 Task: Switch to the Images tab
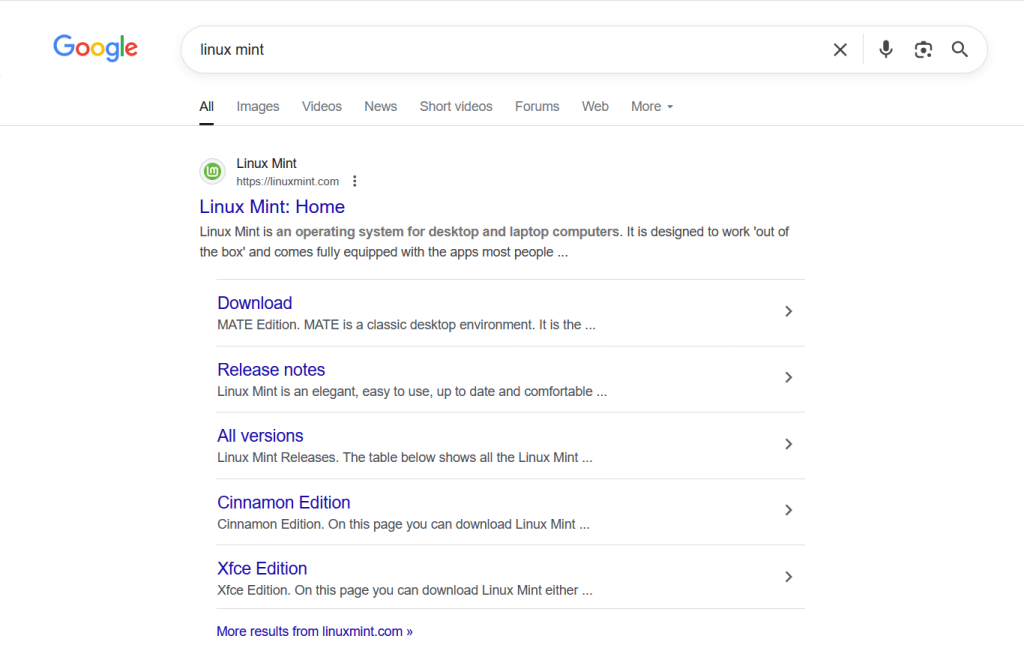[258, 107]
